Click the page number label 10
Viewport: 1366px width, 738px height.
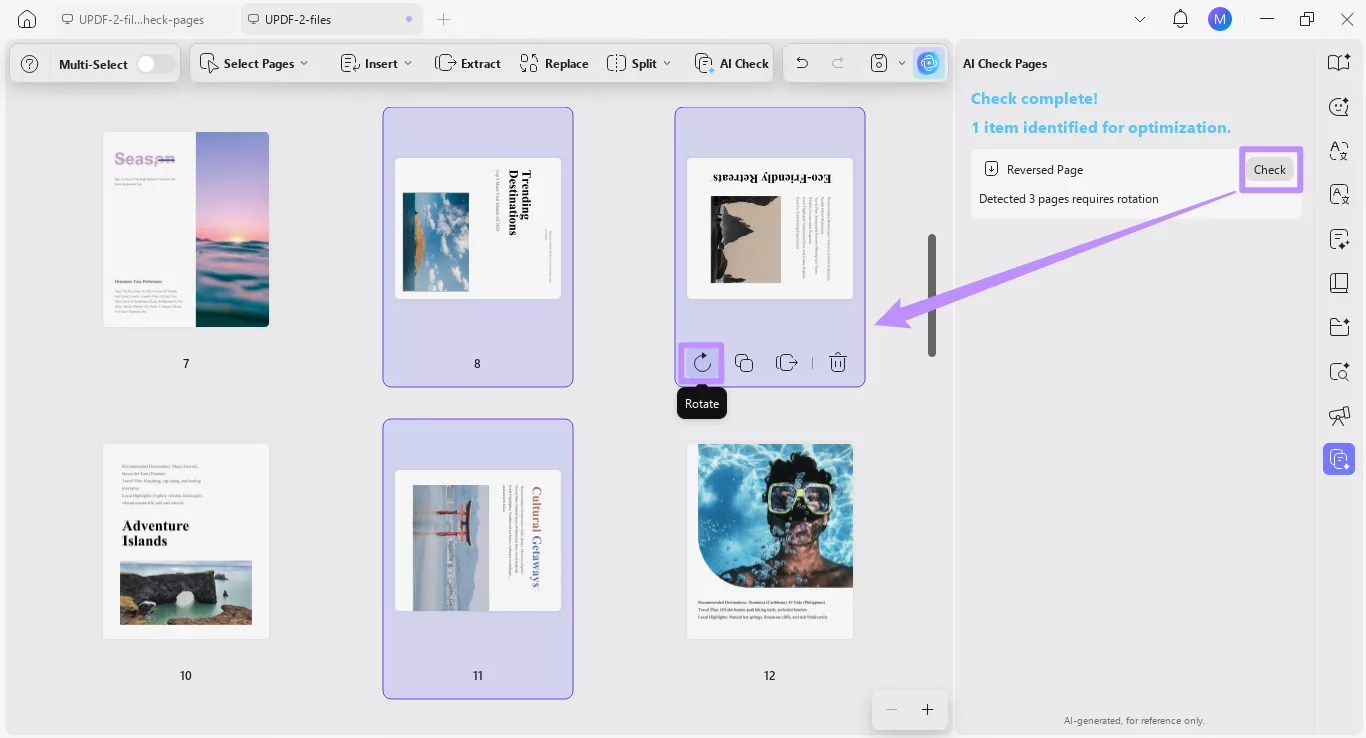point(186,676)
